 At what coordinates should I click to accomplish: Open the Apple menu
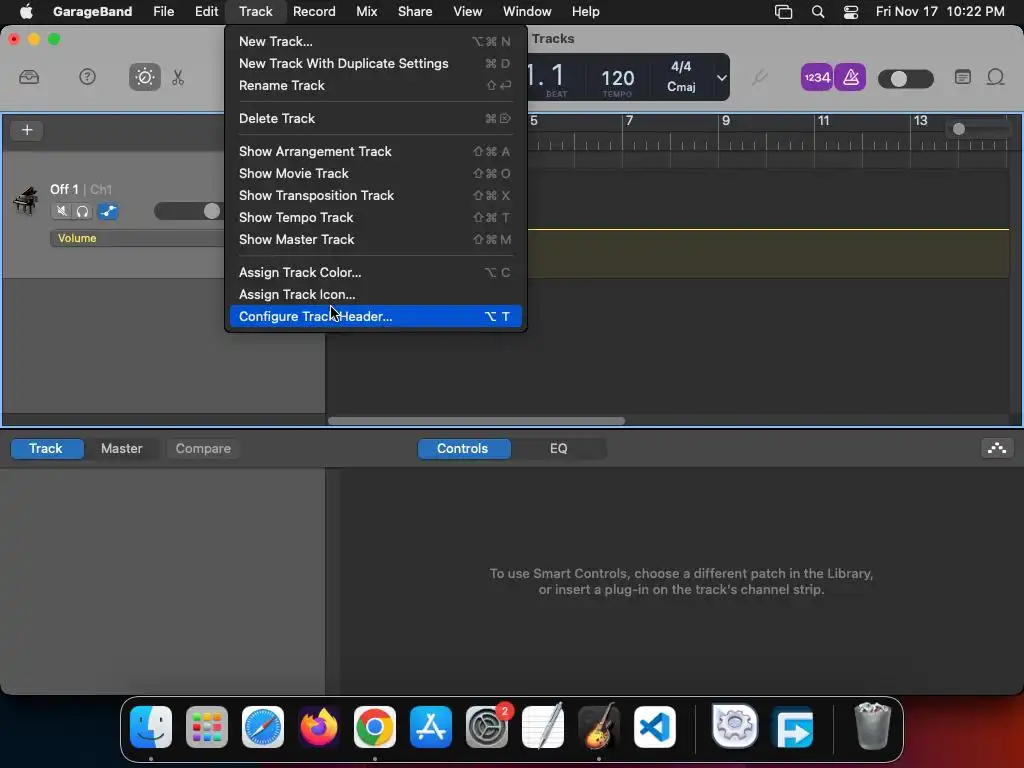coord(26,11)
